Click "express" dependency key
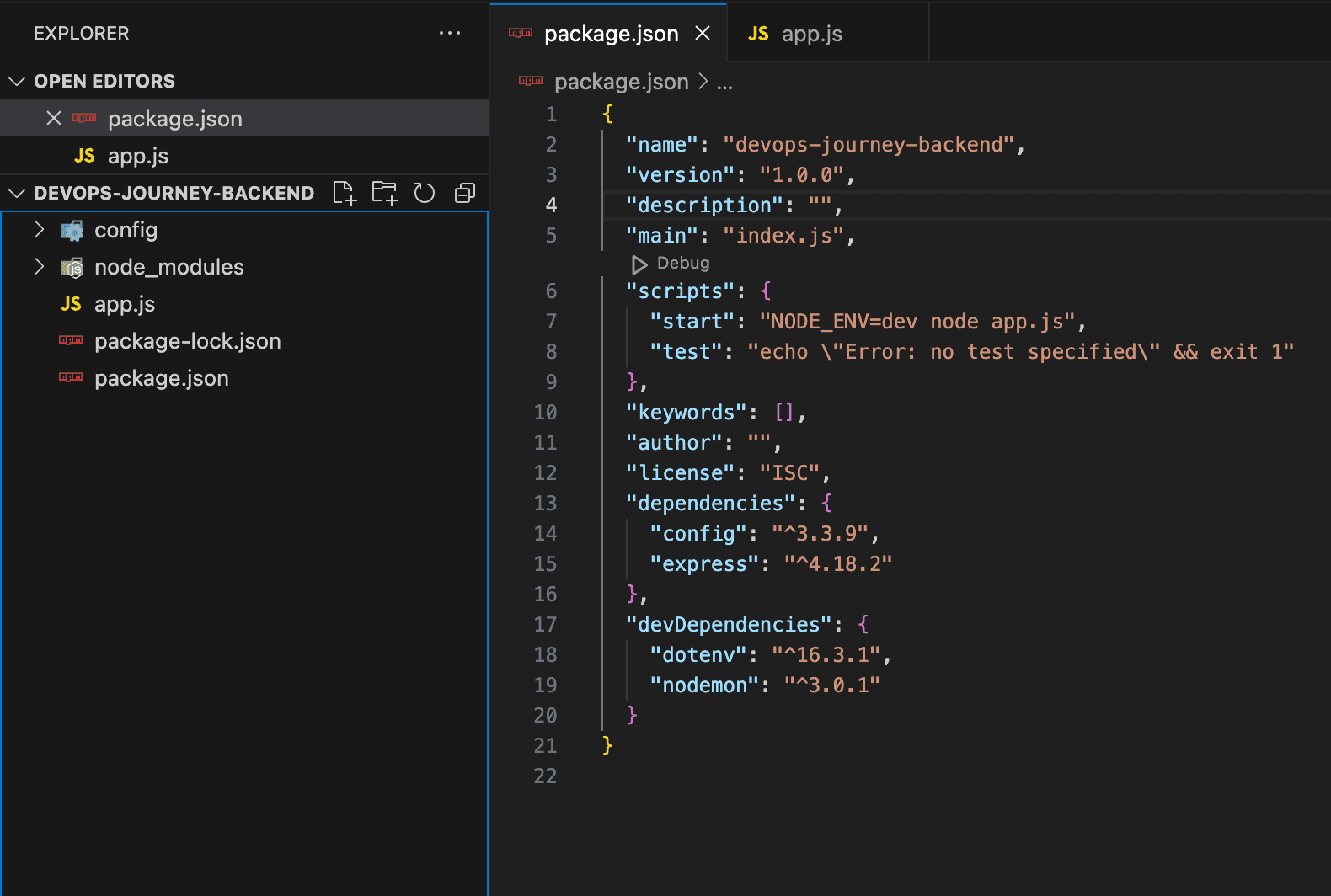1331x896 pixels. click(705, 564)
